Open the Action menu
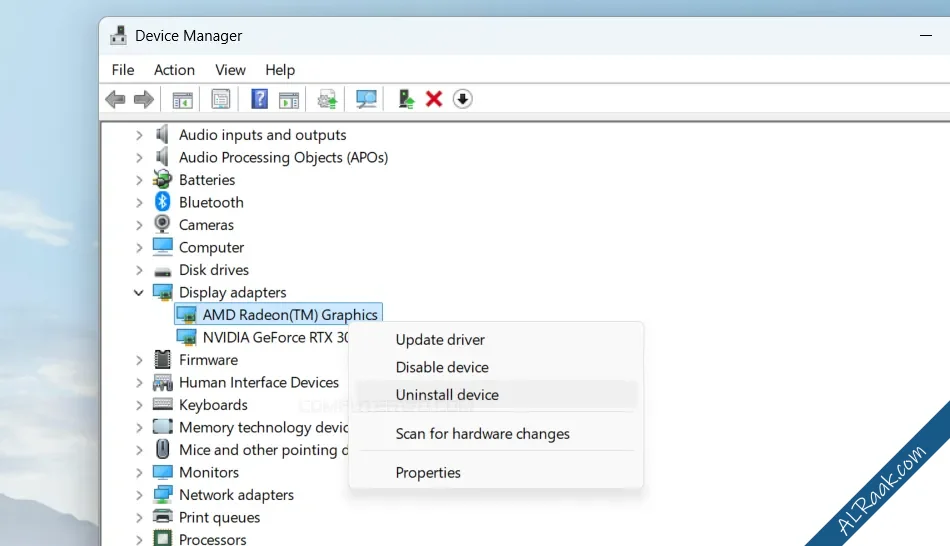 174,70
